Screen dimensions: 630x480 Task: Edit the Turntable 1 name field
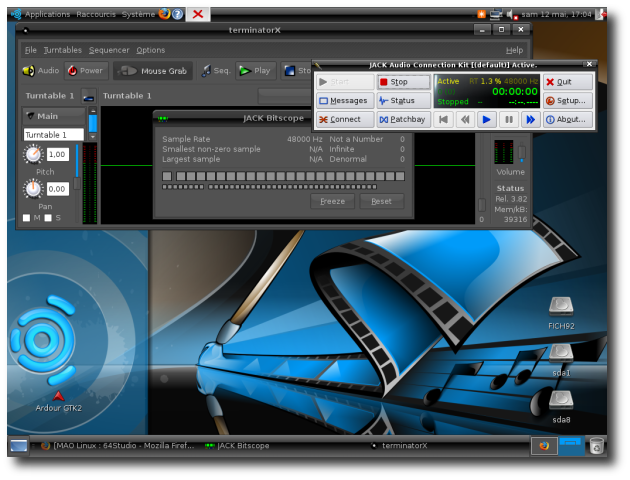[53, 135]
